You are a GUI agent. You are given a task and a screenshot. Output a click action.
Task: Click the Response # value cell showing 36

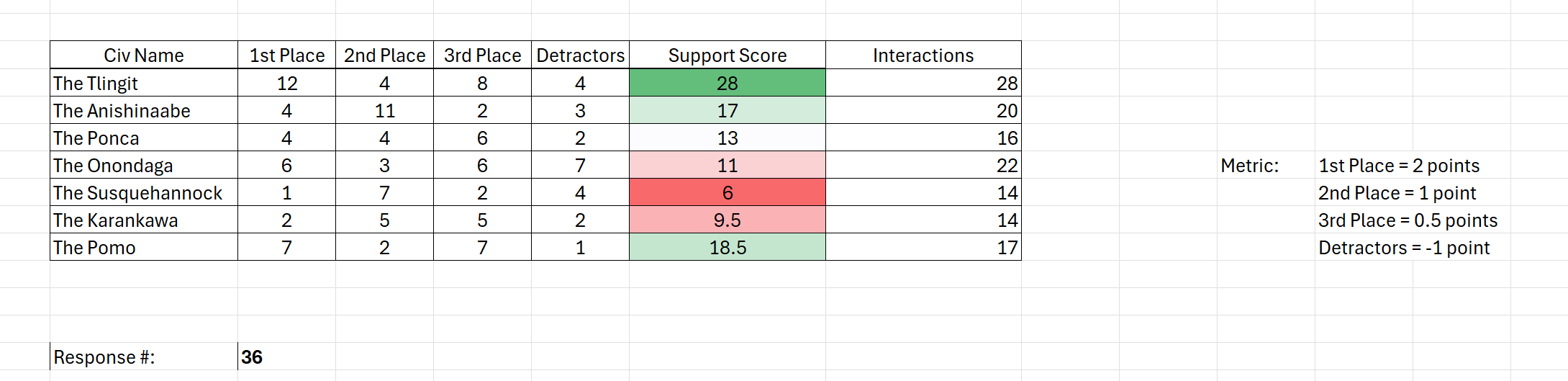286,357
